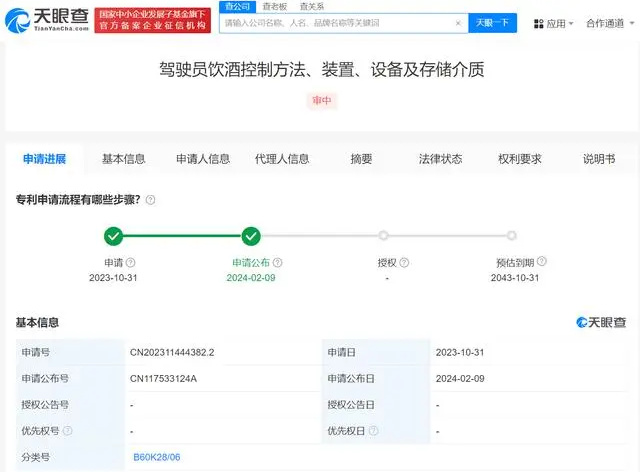This screenshot has height=472, width=640.
Task: Click the 申请日 value 2023-10-31
Action: click(x=460, y=352)
